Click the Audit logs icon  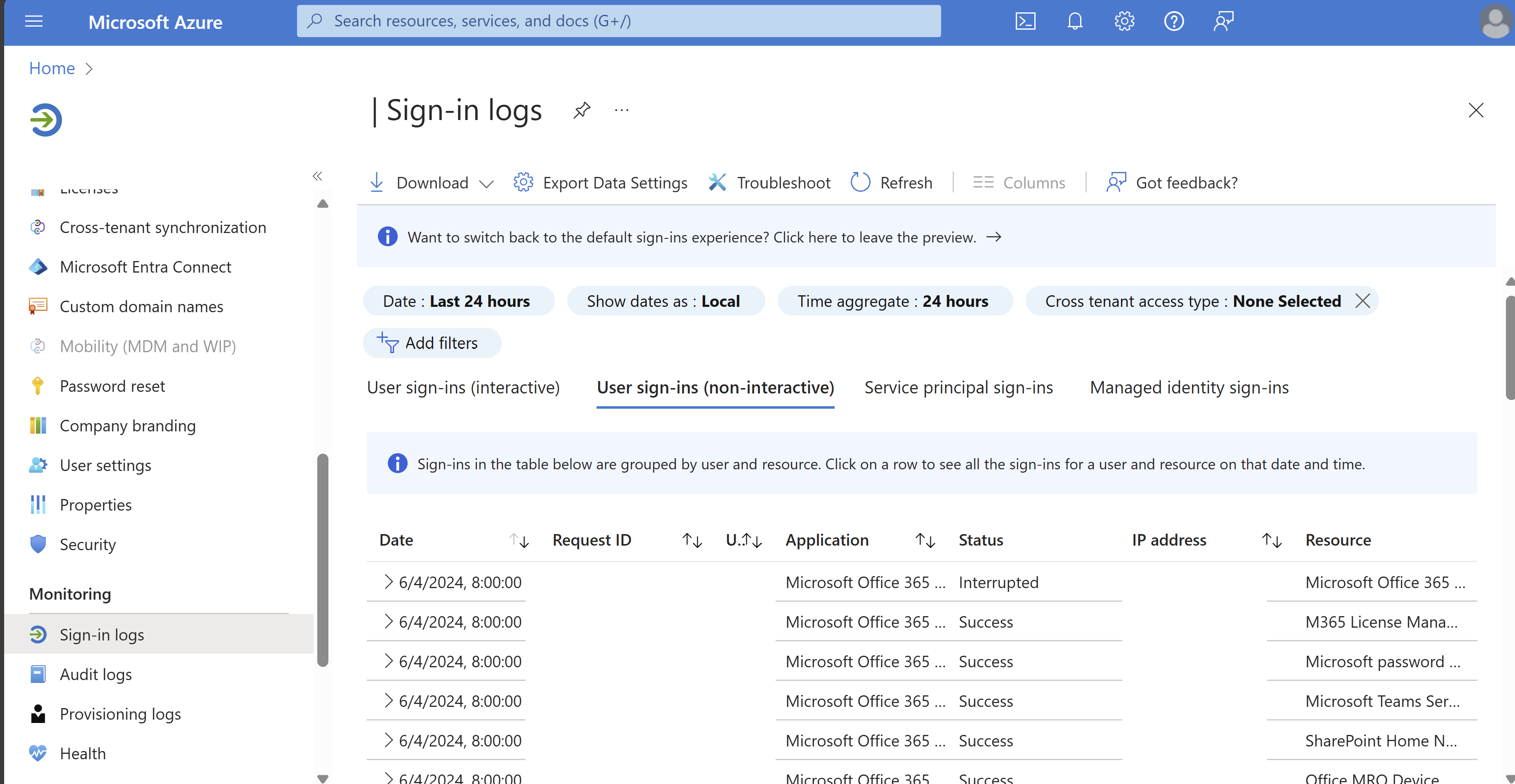pos(38,673)
